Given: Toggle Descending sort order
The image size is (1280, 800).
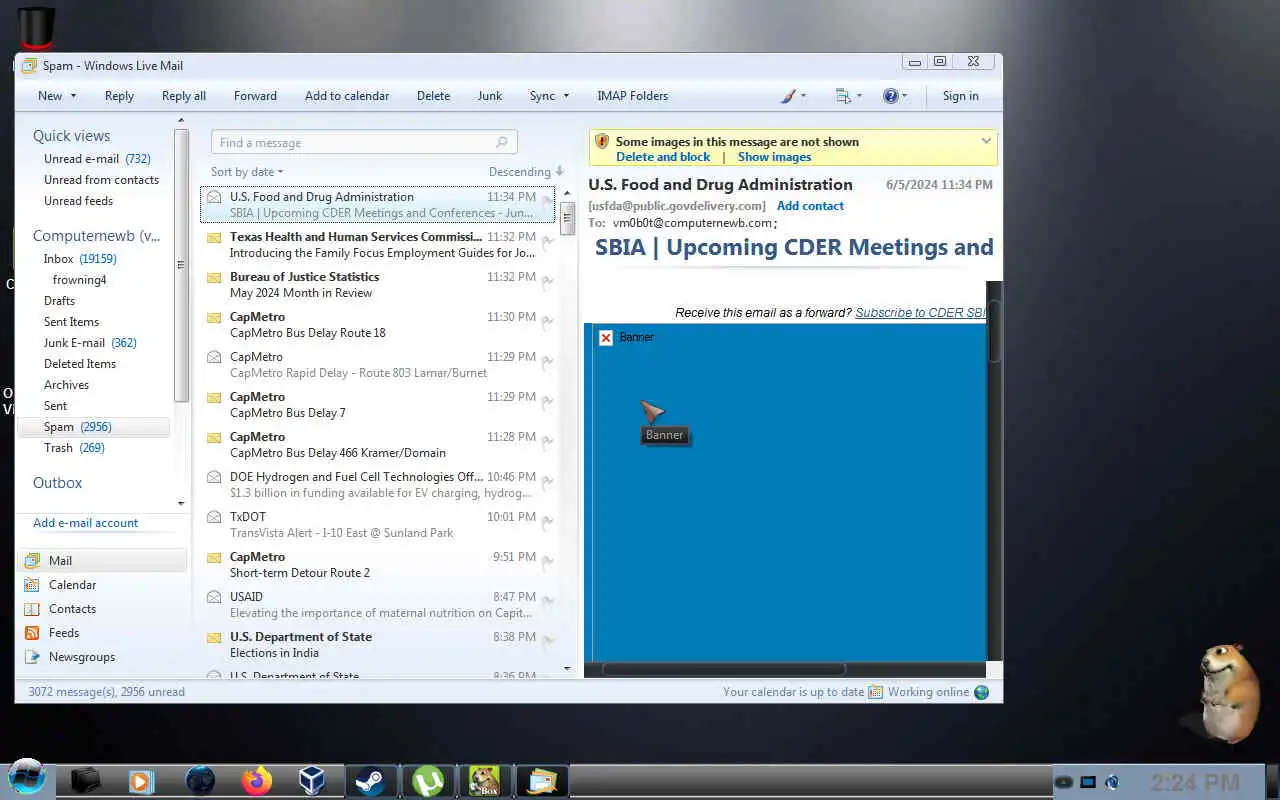Looking at the screenshot, I should [x=526, y=172].
